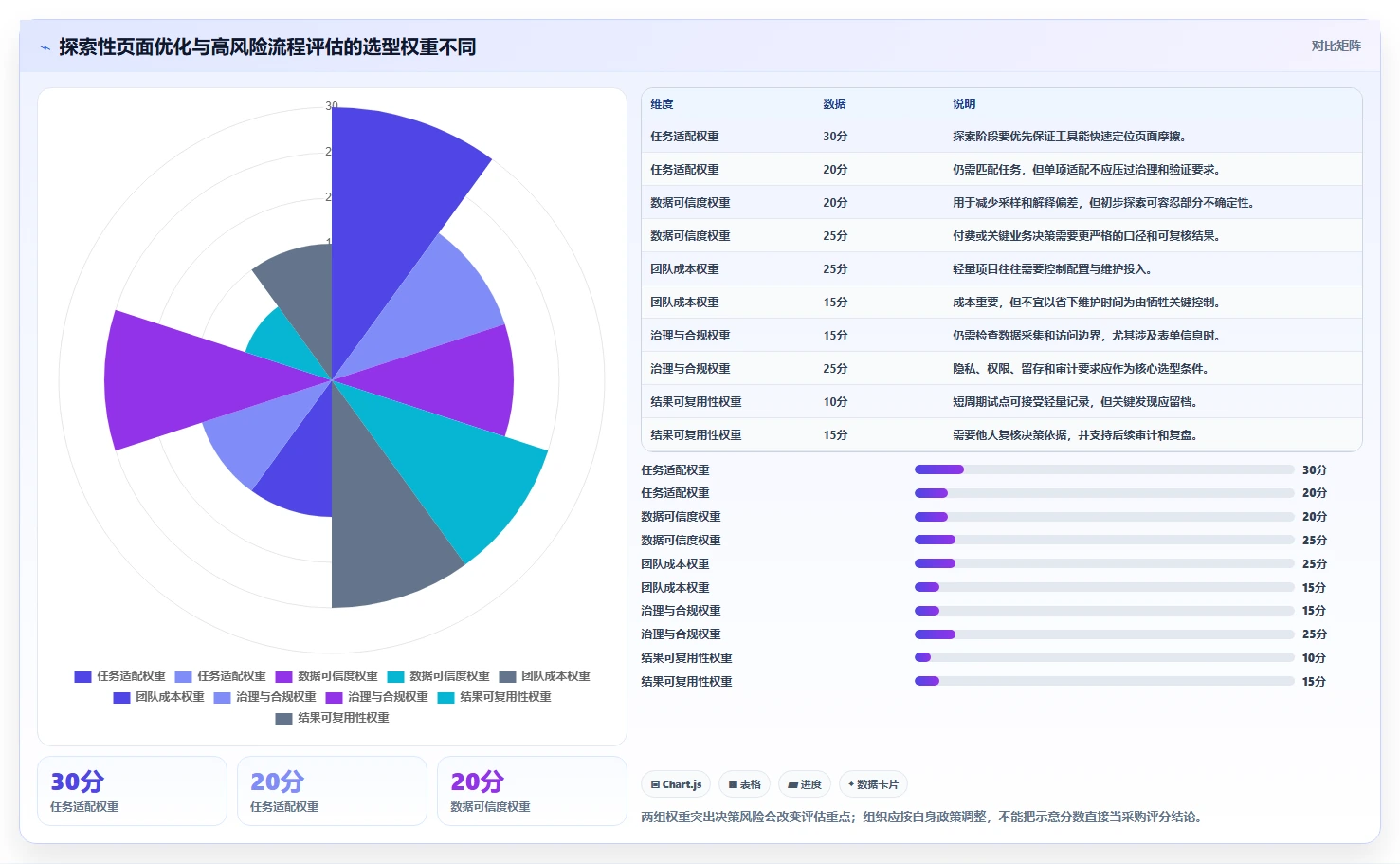Viewport: 1400px width, 864px height.
Task: Toggle the indigo 任务适配权重 legend item
Action: coord(119,676)
